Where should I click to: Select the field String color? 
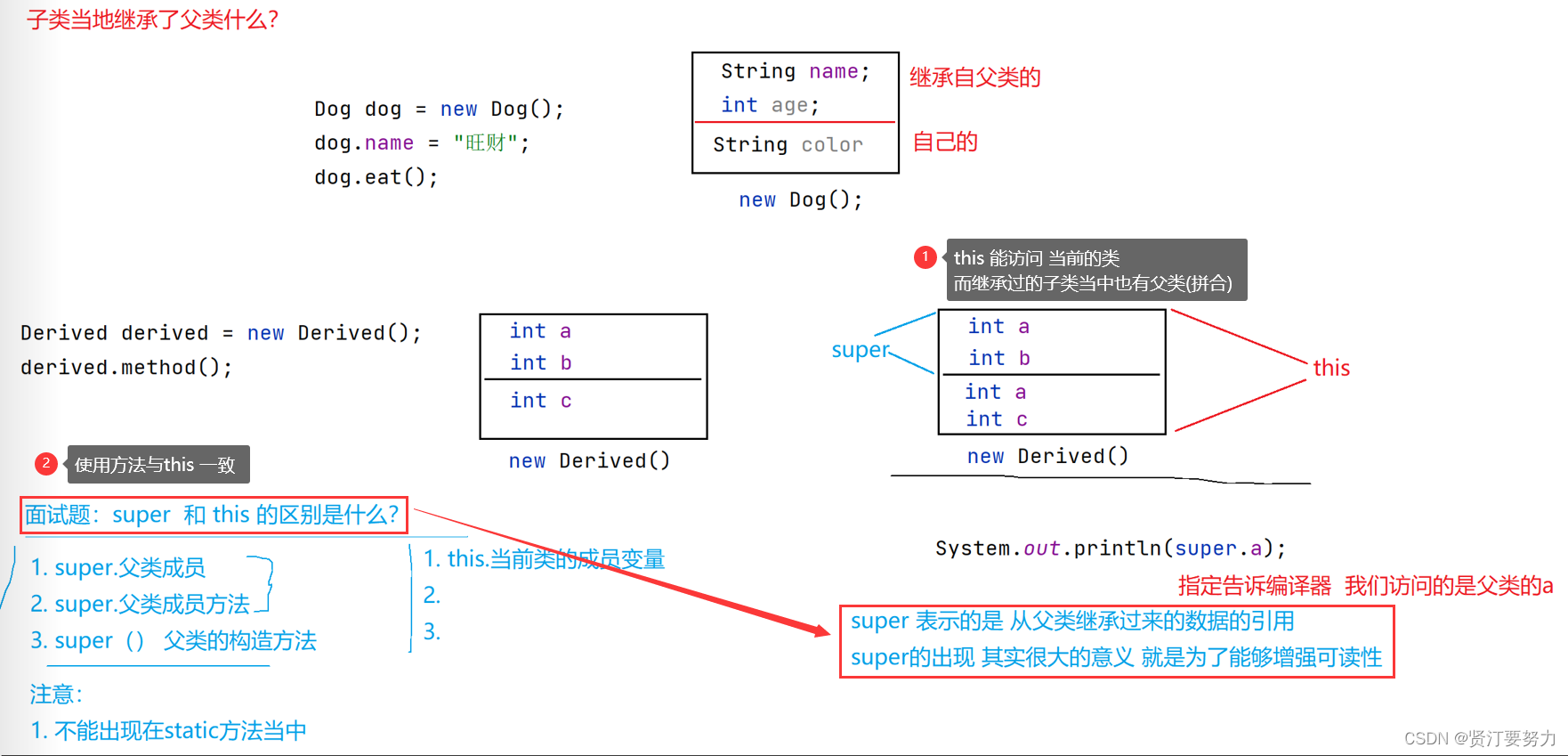tap(788, 144)
